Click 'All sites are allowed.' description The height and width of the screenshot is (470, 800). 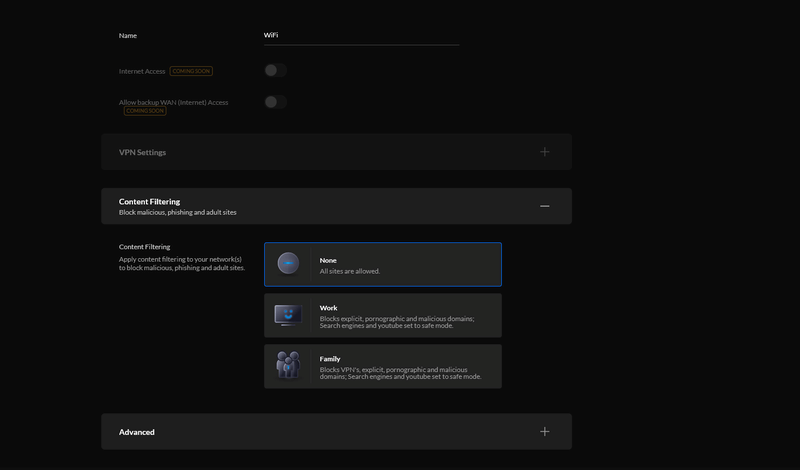(349, 271)
